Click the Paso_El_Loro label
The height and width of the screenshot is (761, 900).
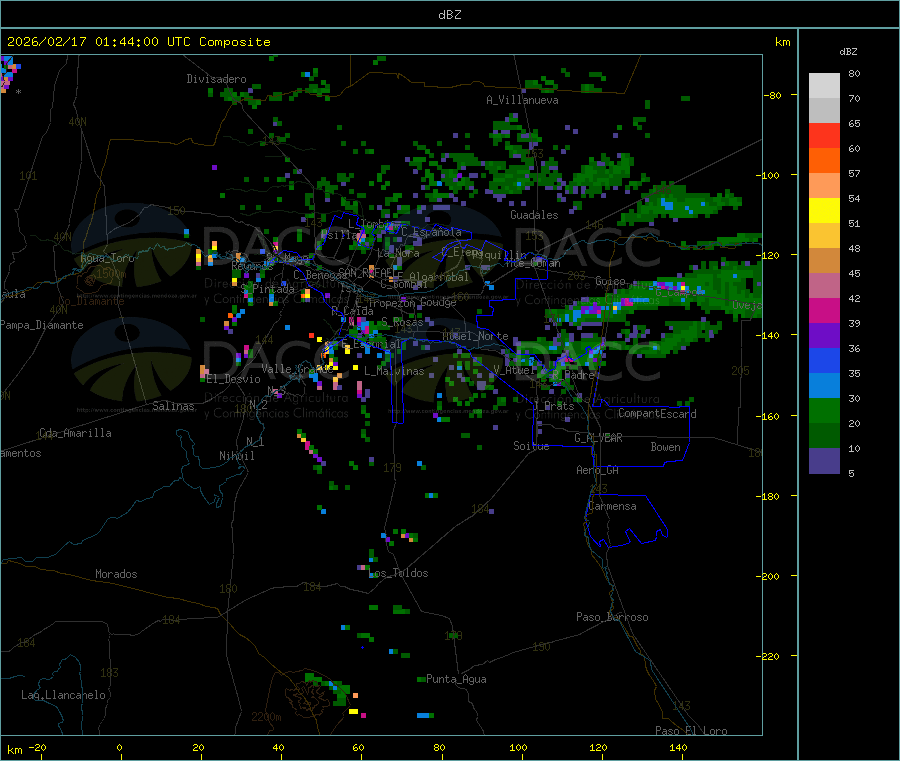pyautogui.click(x=692, y=731)
